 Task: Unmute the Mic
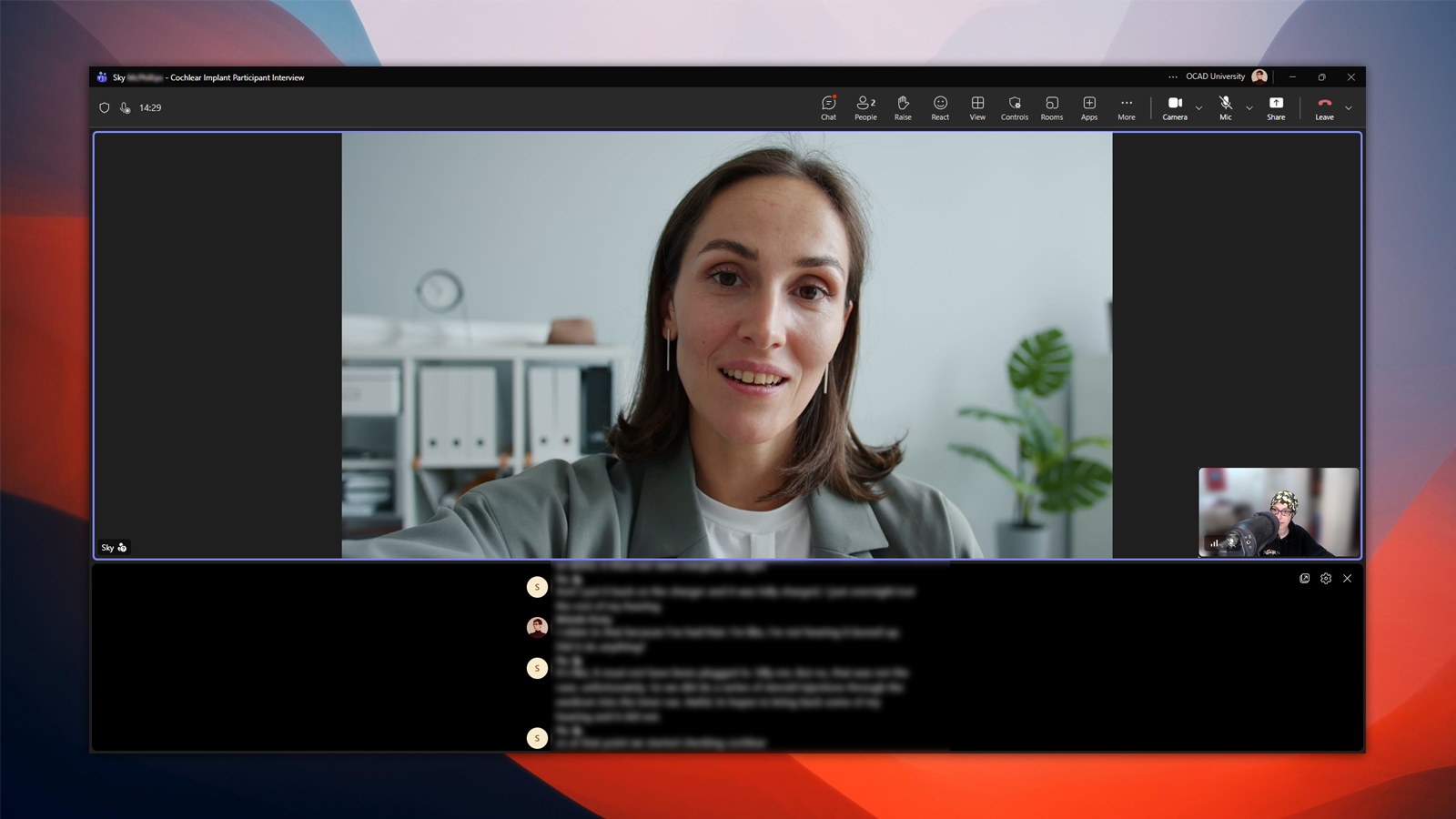pos(1226,107)
